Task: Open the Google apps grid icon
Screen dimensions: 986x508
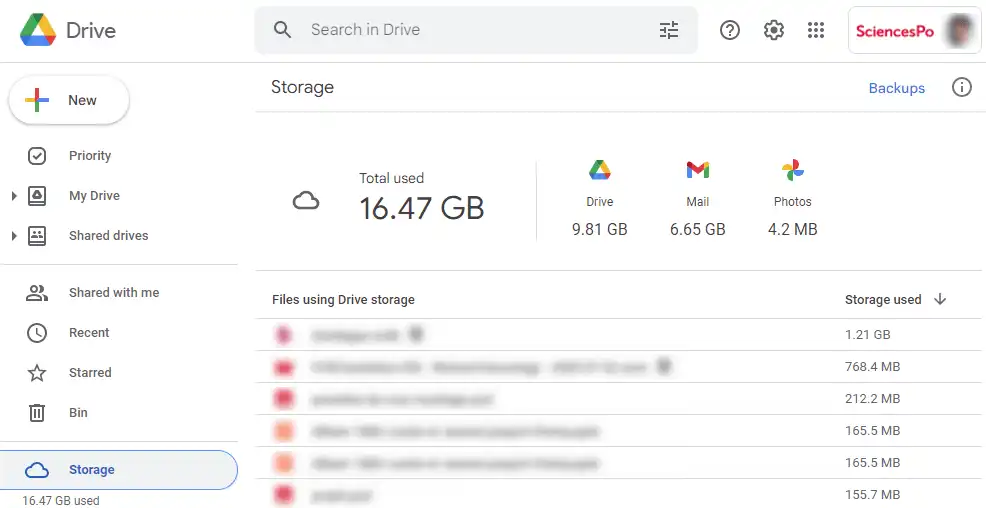Action: [816, 30]
